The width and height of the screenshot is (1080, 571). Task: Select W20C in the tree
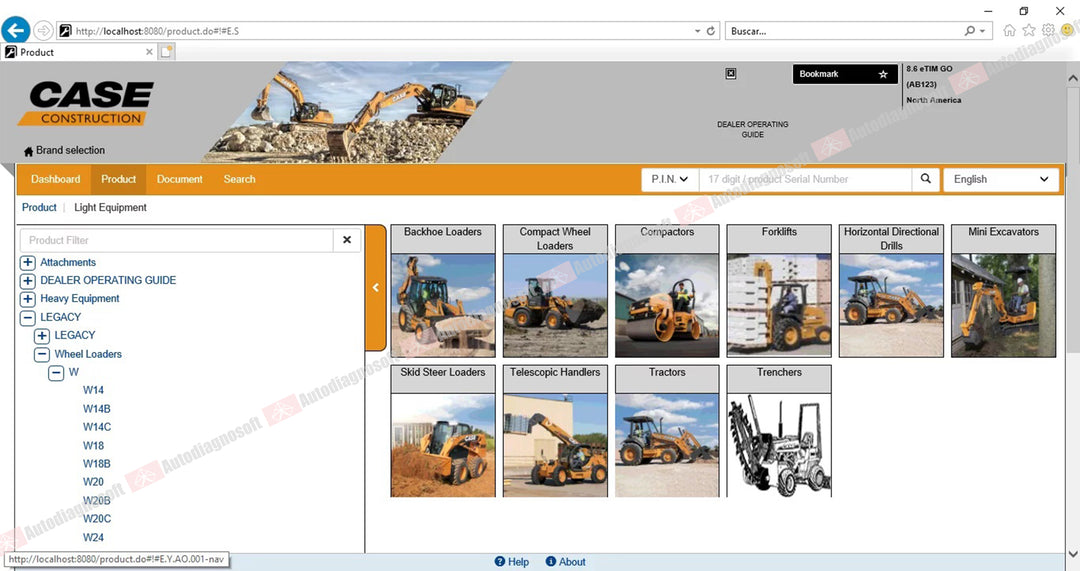(x=96, y=519)
